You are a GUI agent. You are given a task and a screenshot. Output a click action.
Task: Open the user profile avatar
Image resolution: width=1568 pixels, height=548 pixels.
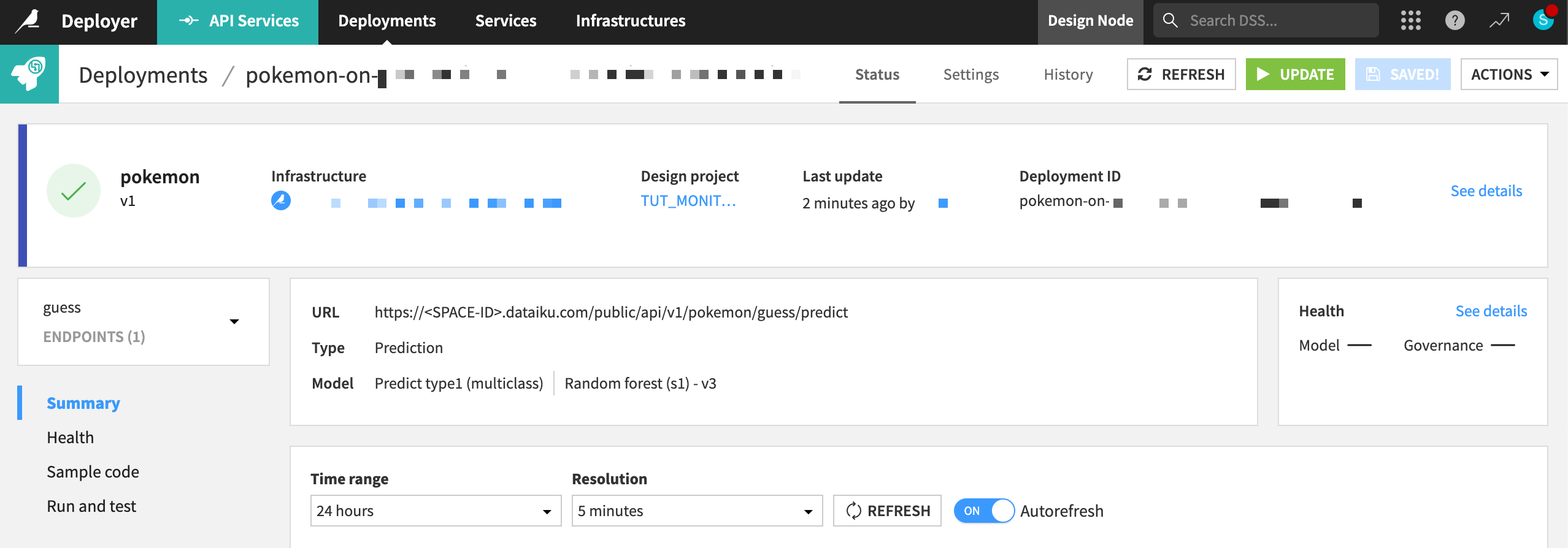point(1543,20)
